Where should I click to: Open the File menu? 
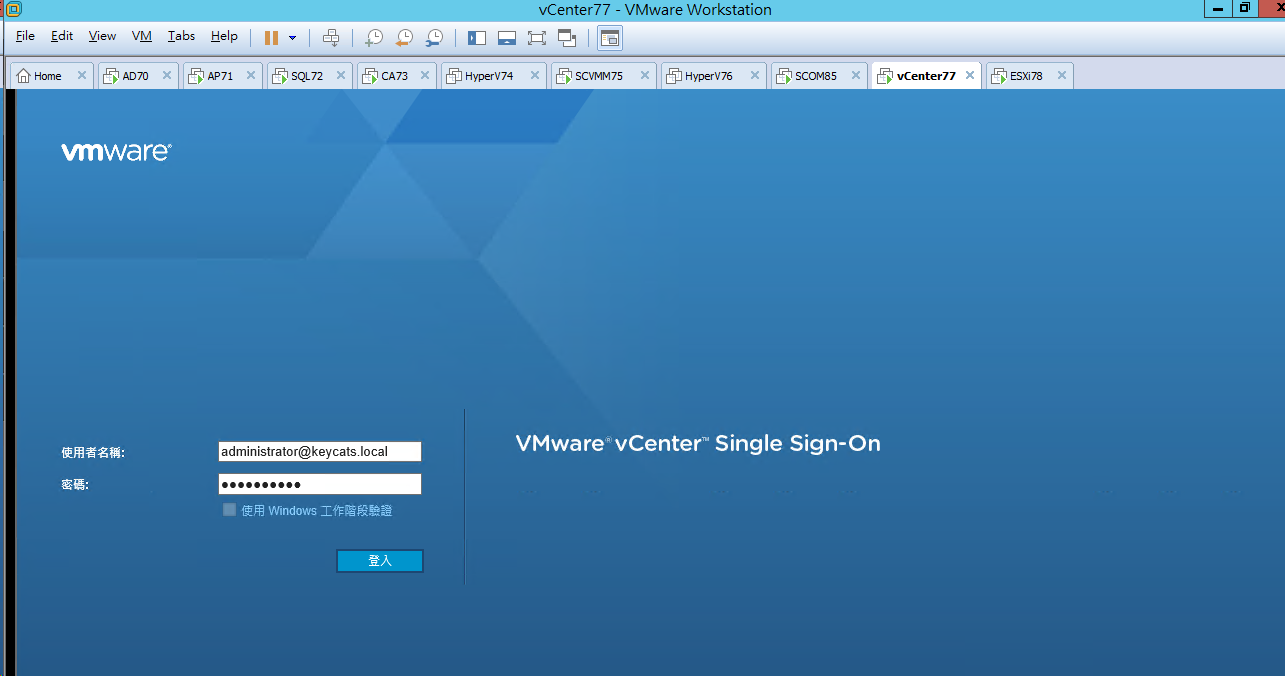[25, 36]
